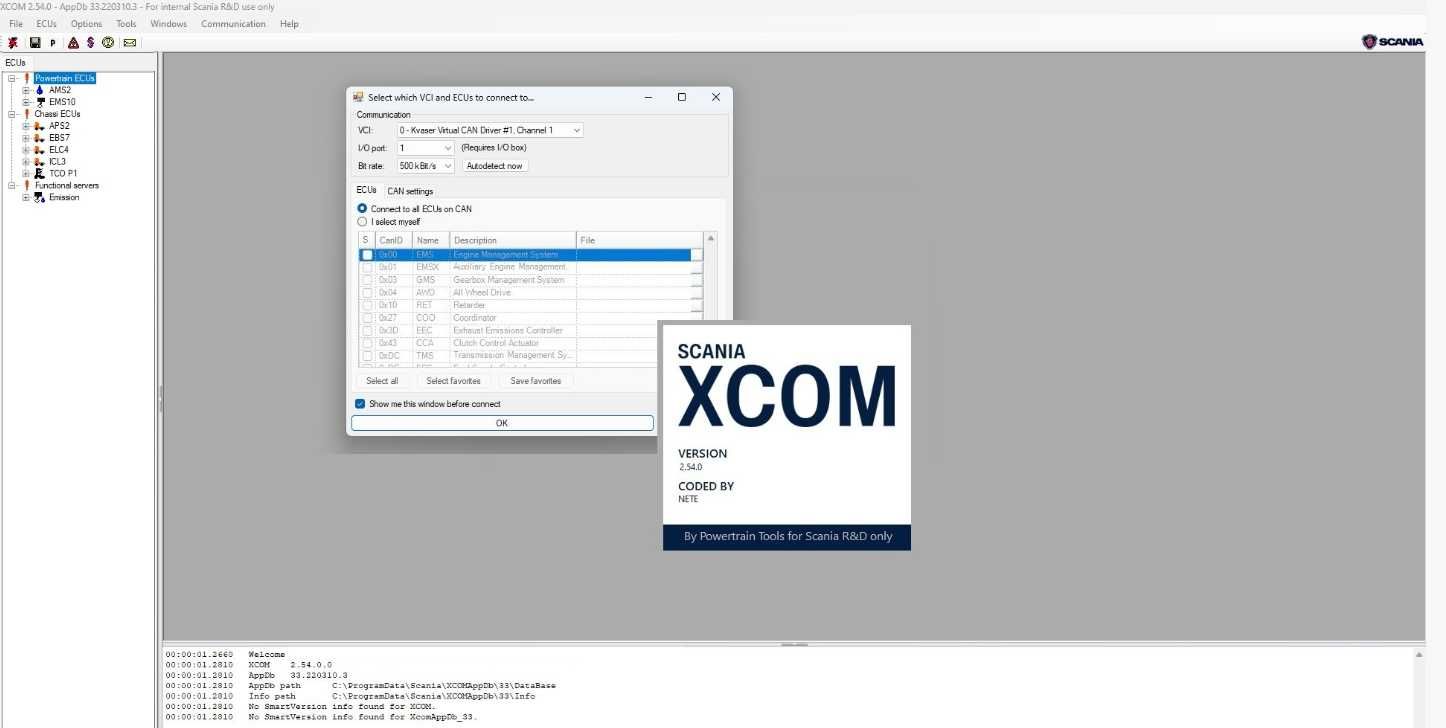Click the round yellow-green toolbar icon
This screenshot has height=728, width=1446.
click(107, 43)
